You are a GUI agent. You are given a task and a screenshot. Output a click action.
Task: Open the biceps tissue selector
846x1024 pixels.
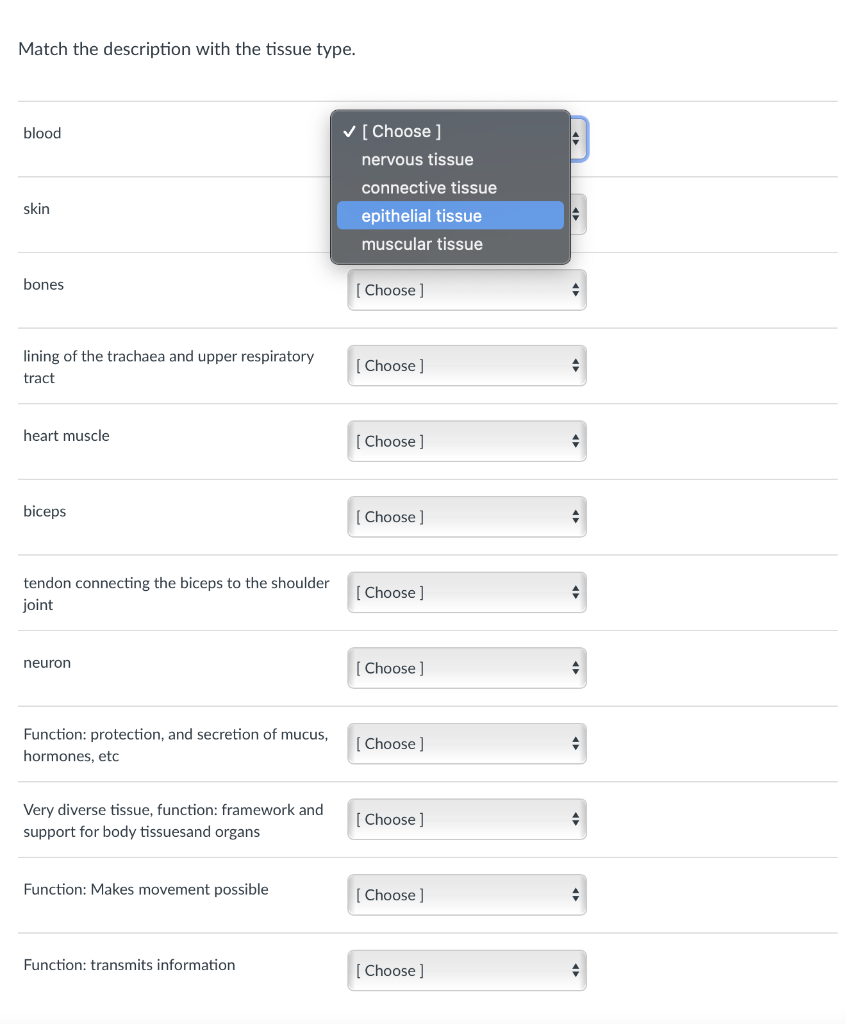(466, 517)
